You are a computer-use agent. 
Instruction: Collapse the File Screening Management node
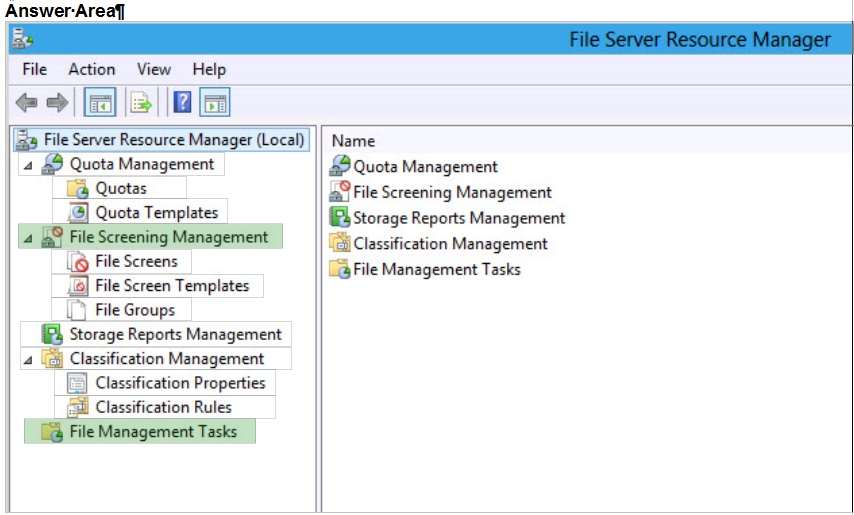28,238
